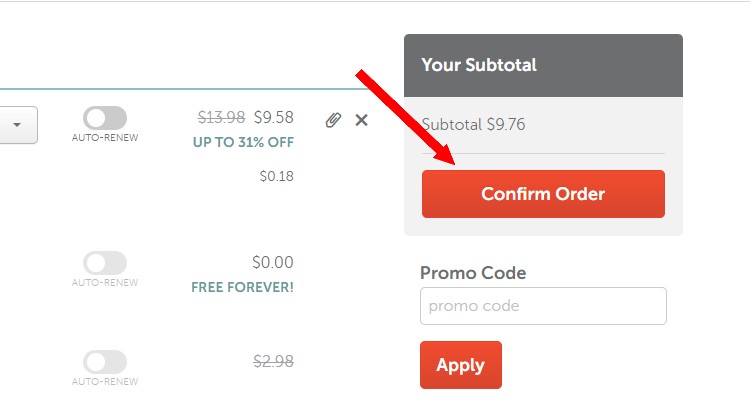This screenshot has height=408, width=750.
Task: Click AUTO-RENEW label under the $9.58 toggle
Action: coord(105,138)
